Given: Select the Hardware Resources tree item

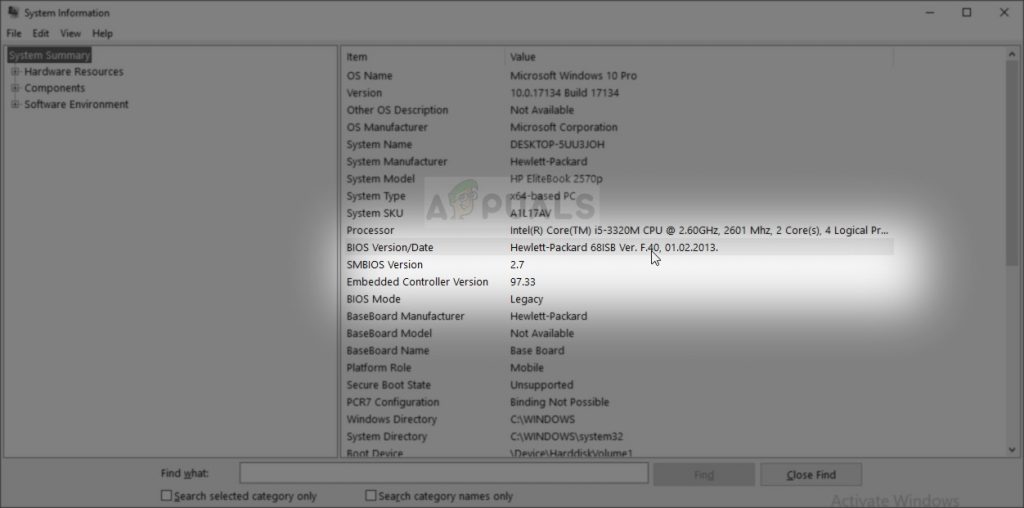Looking at the screenshot, I should click(x=74, y=72).
